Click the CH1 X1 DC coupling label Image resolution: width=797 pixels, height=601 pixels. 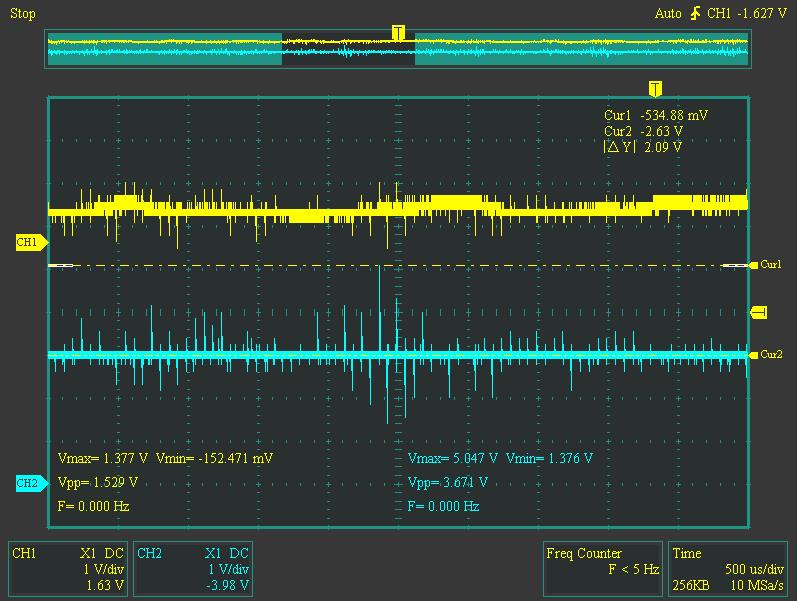pyautogui.click(x=102, y=553)
